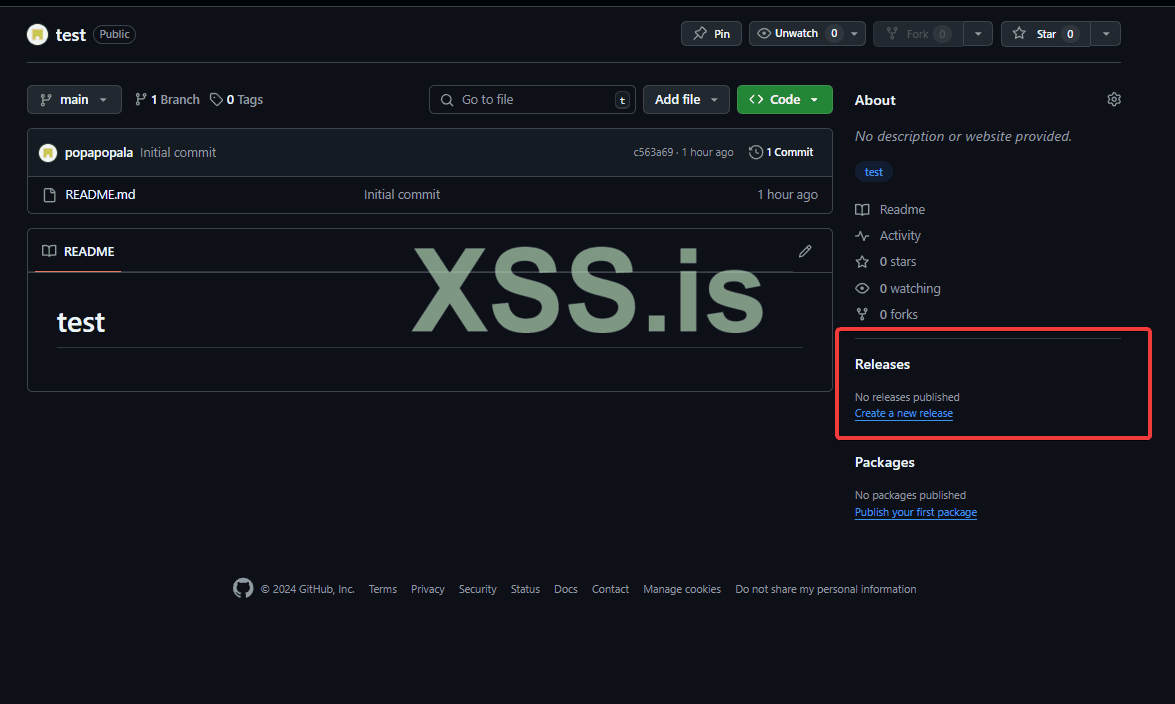Click the repository owner avatar next to test
The image size is (1175, 704).
[37, 34]
